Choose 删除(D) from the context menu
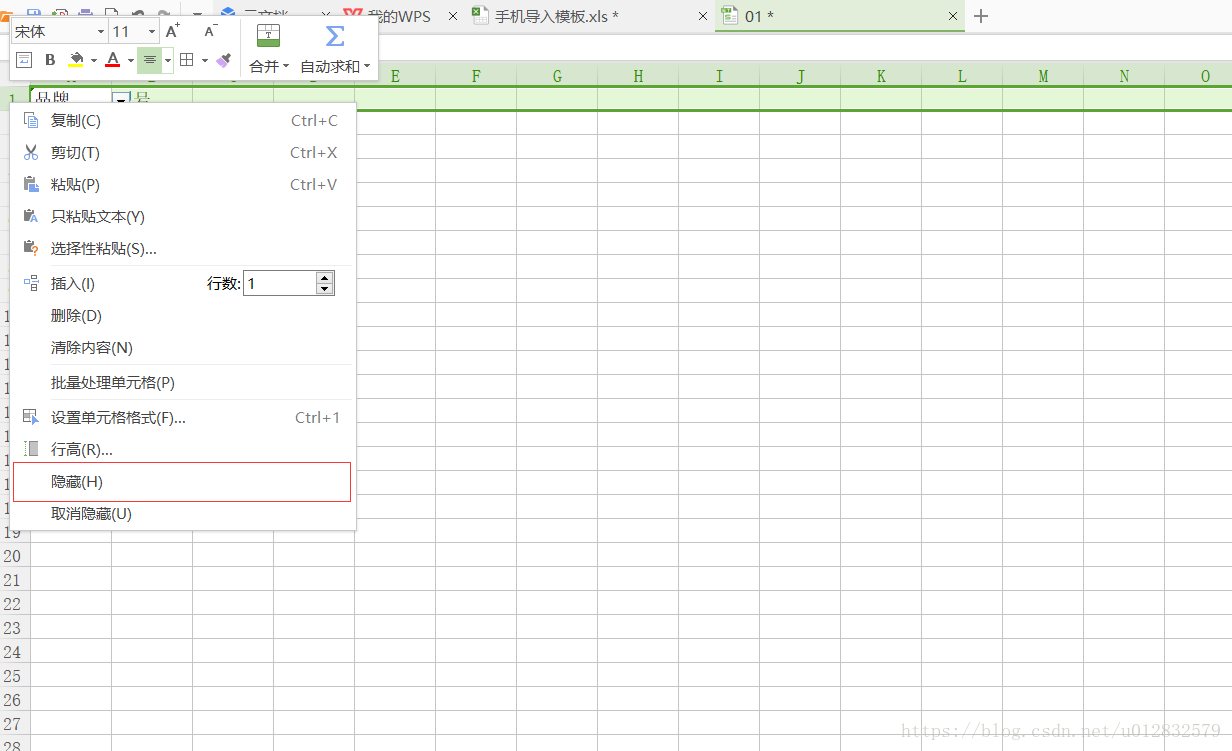The image size is (1232, 751). pos(184,316)
